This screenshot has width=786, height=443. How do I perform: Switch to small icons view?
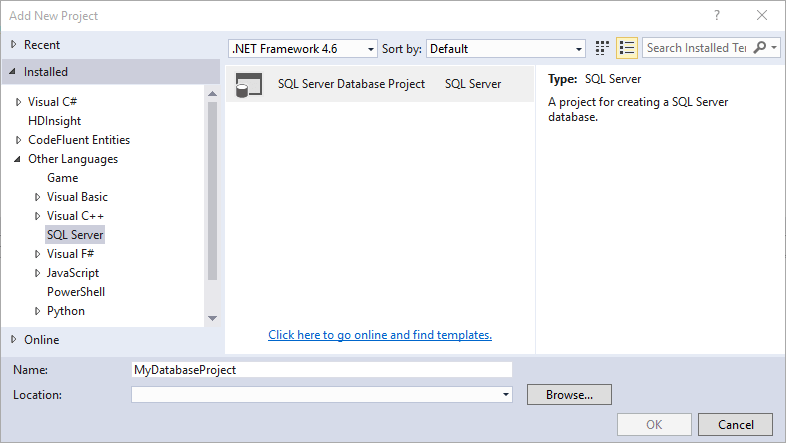[x=602, y=48]
